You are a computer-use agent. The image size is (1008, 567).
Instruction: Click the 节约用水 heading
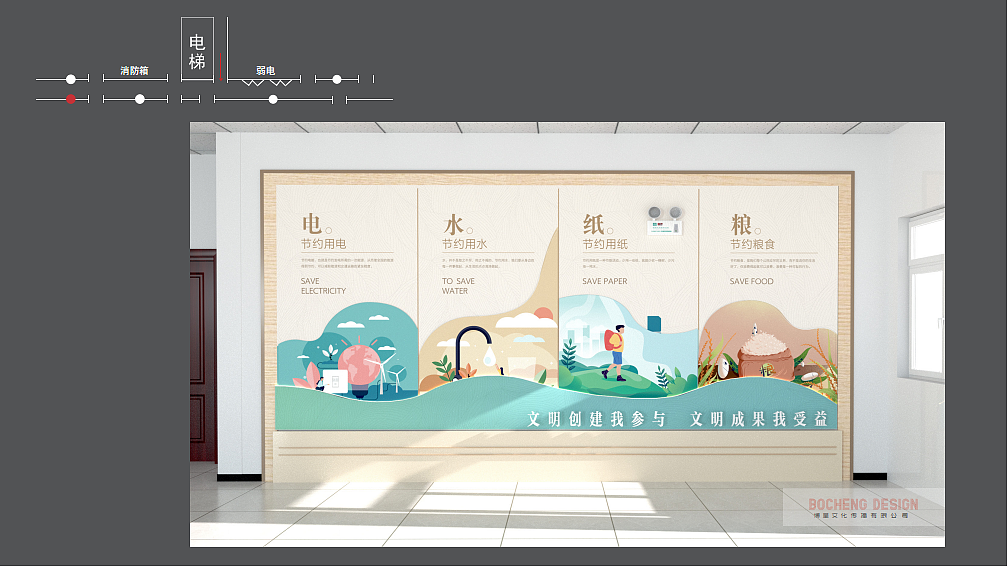(464, 244)
